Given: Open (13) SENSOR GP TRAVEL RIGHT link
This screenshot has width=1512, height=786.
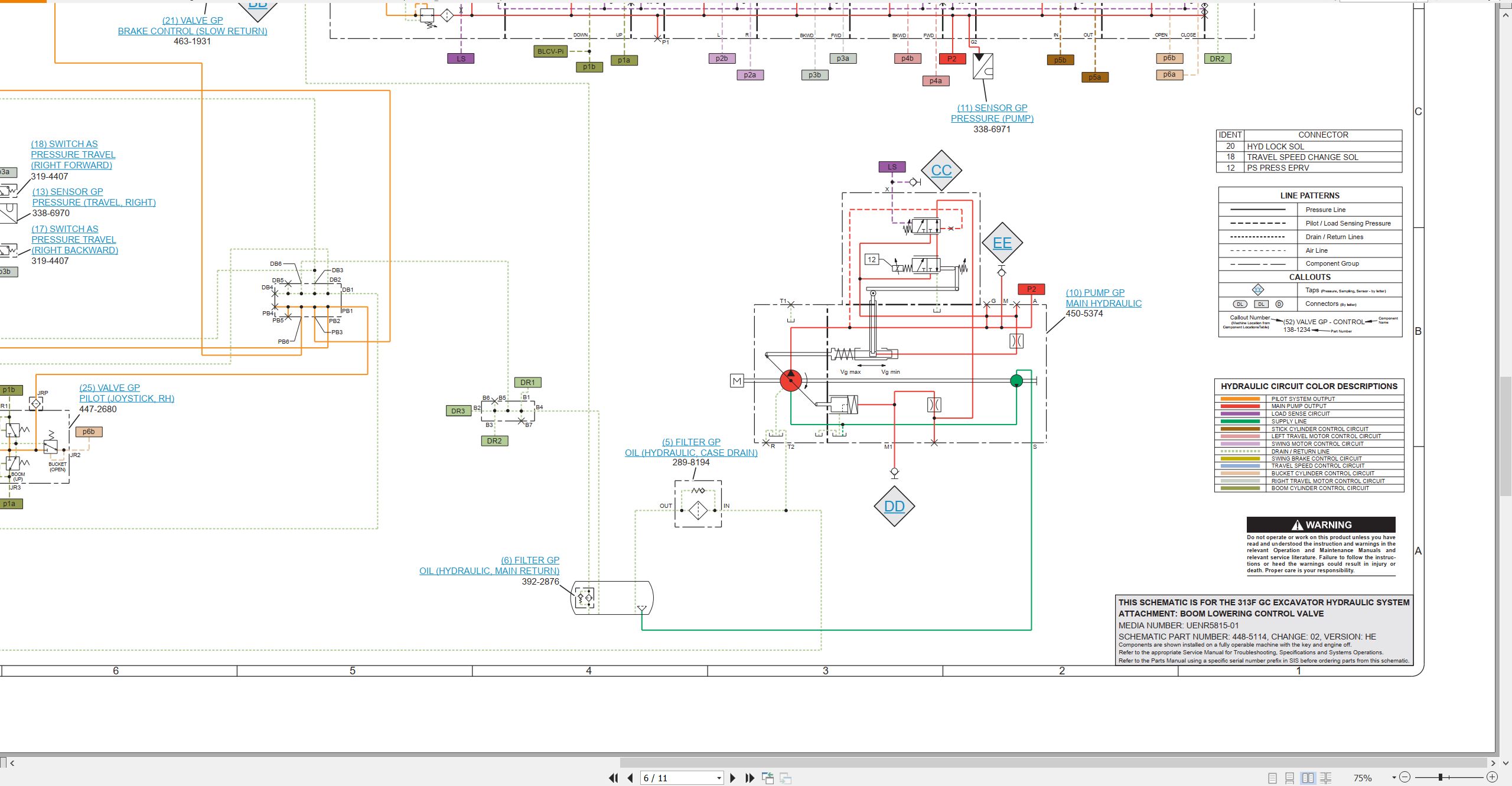Looking at the screenshot, I should (94, 197).
